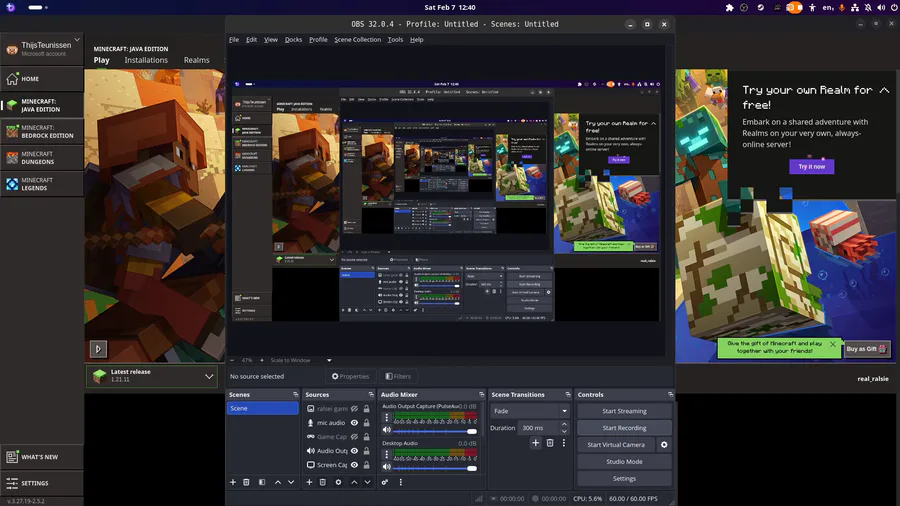Toggle lock on mic audio source

click(x=366, y=423)
